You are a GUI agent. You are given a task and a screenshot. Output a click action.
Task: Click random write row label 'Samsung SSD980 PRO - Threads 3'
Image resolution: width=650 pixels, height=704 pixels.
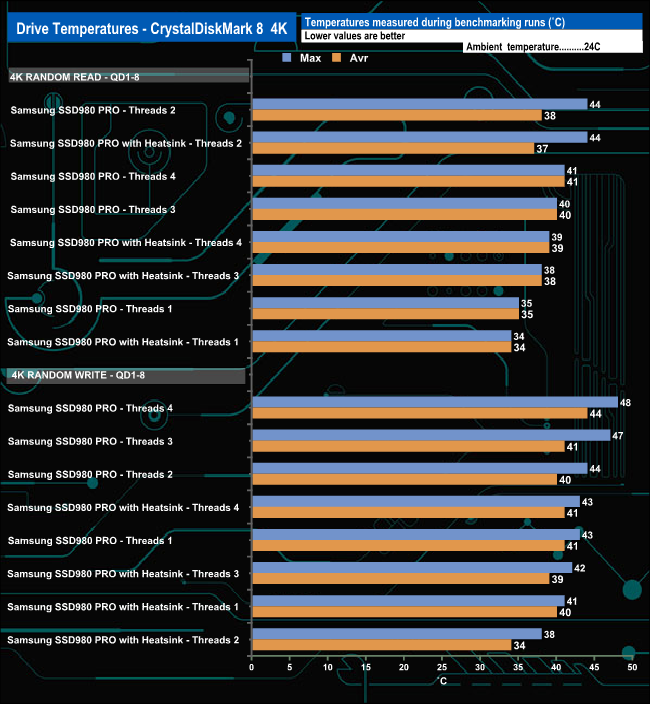[x=90, y=441]
